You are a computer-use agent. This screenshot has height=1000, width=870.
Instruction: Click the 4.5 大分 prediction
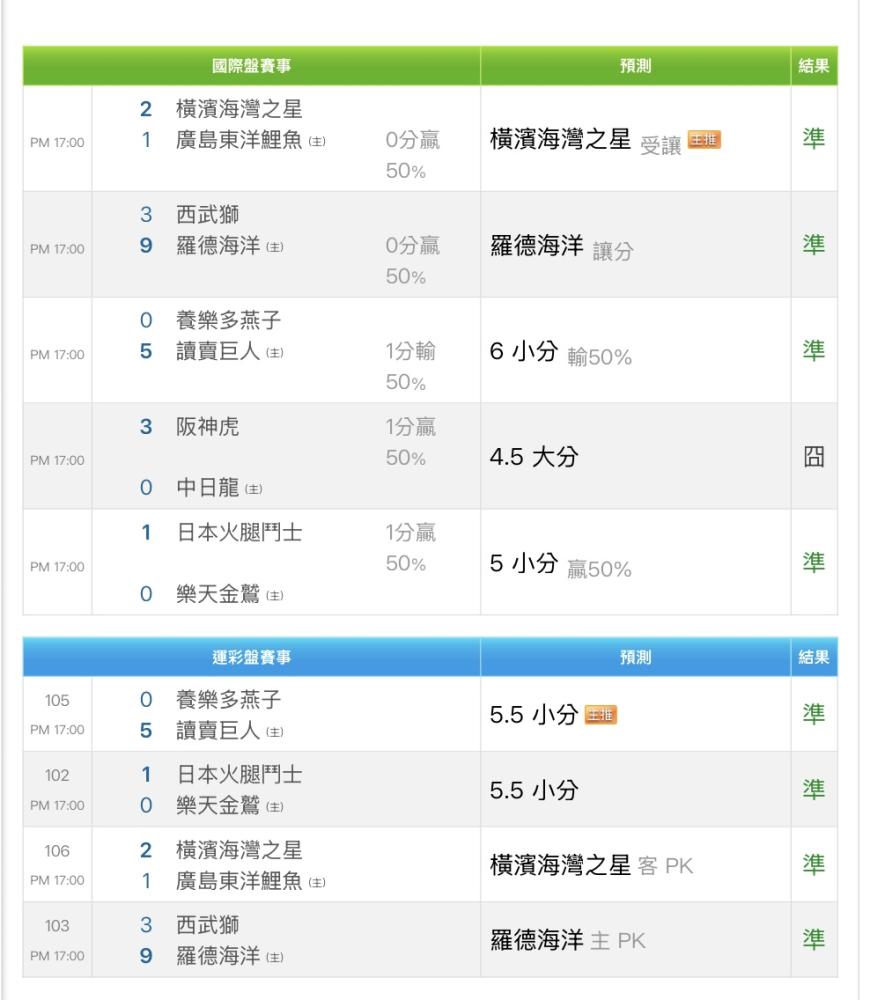coord(533,458)
